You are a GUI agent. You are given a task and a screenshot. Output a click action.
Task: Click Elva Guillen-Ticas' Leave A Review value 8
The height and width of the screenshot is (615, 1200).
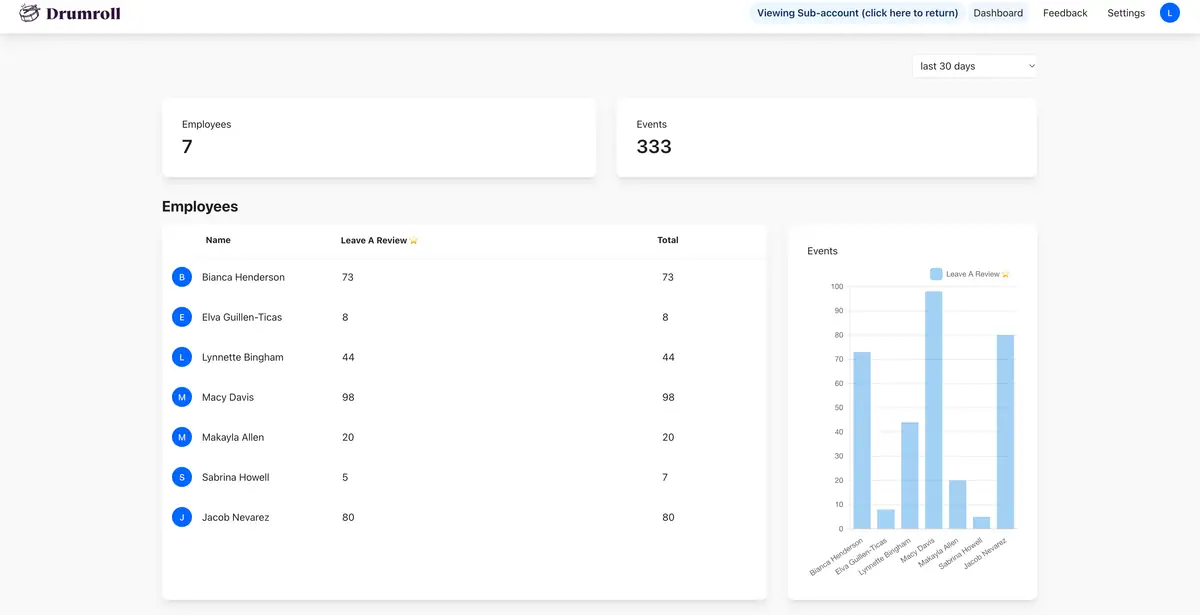click(x=345, y=317)
